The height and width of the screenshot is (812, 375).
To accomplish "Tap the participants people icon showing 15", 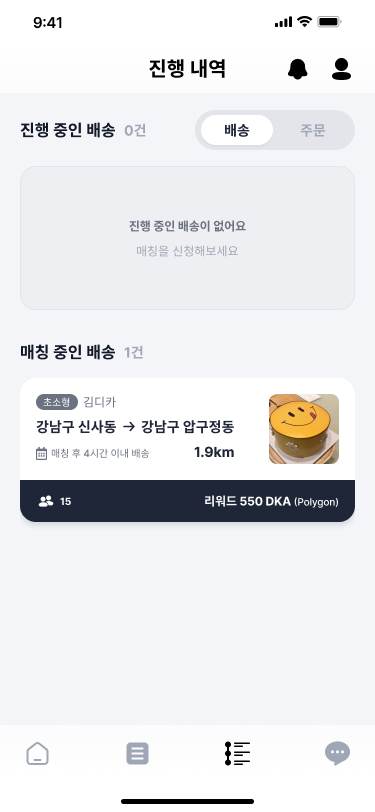I will [46, 501].
